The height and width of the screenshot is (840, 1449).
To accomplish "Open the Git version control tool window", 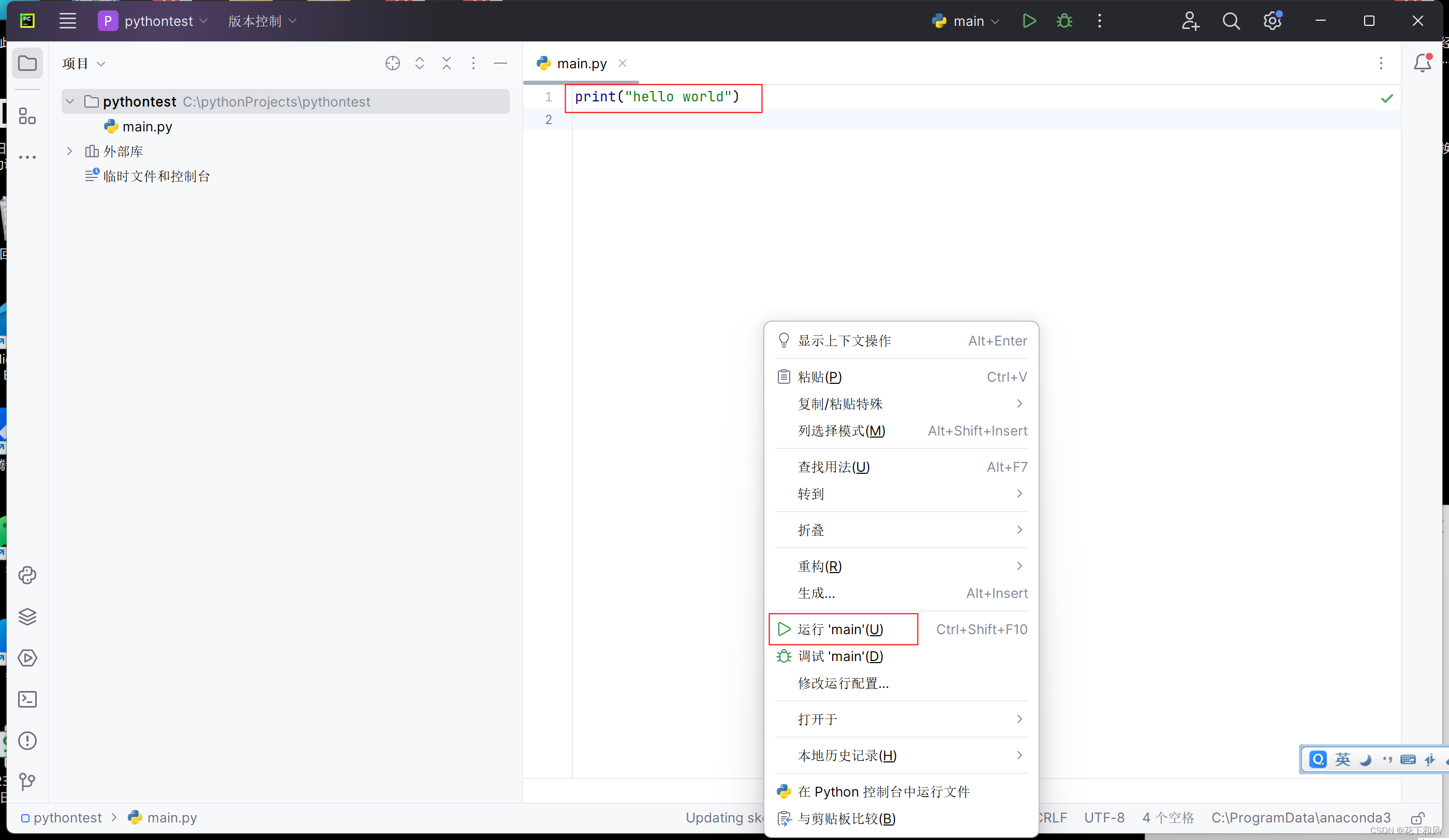I will [x=27, y=782].
